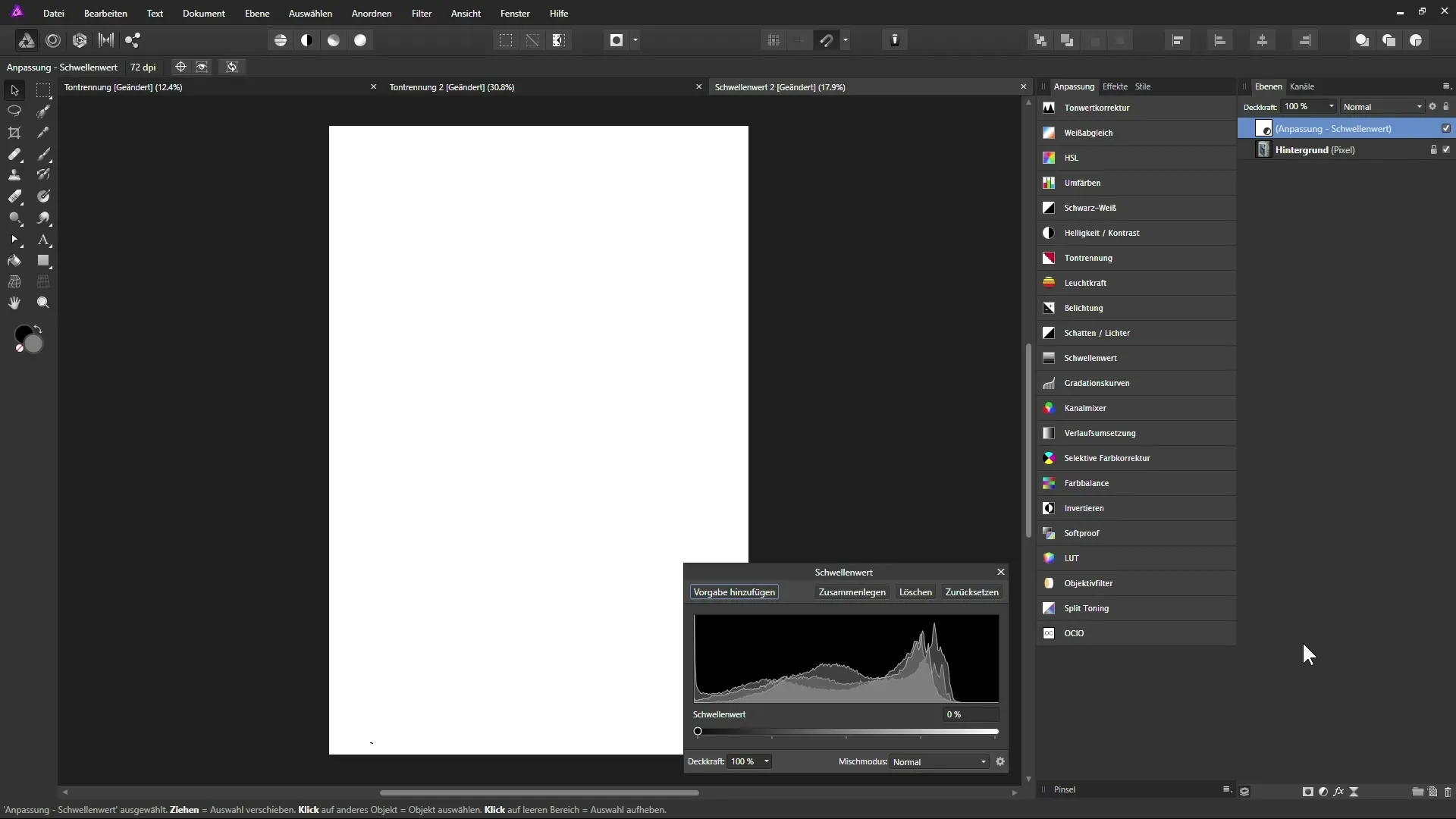This screenshot has width=1456, height=819.
Task: Switch to the Photo persona
Action: click(26, 40)
